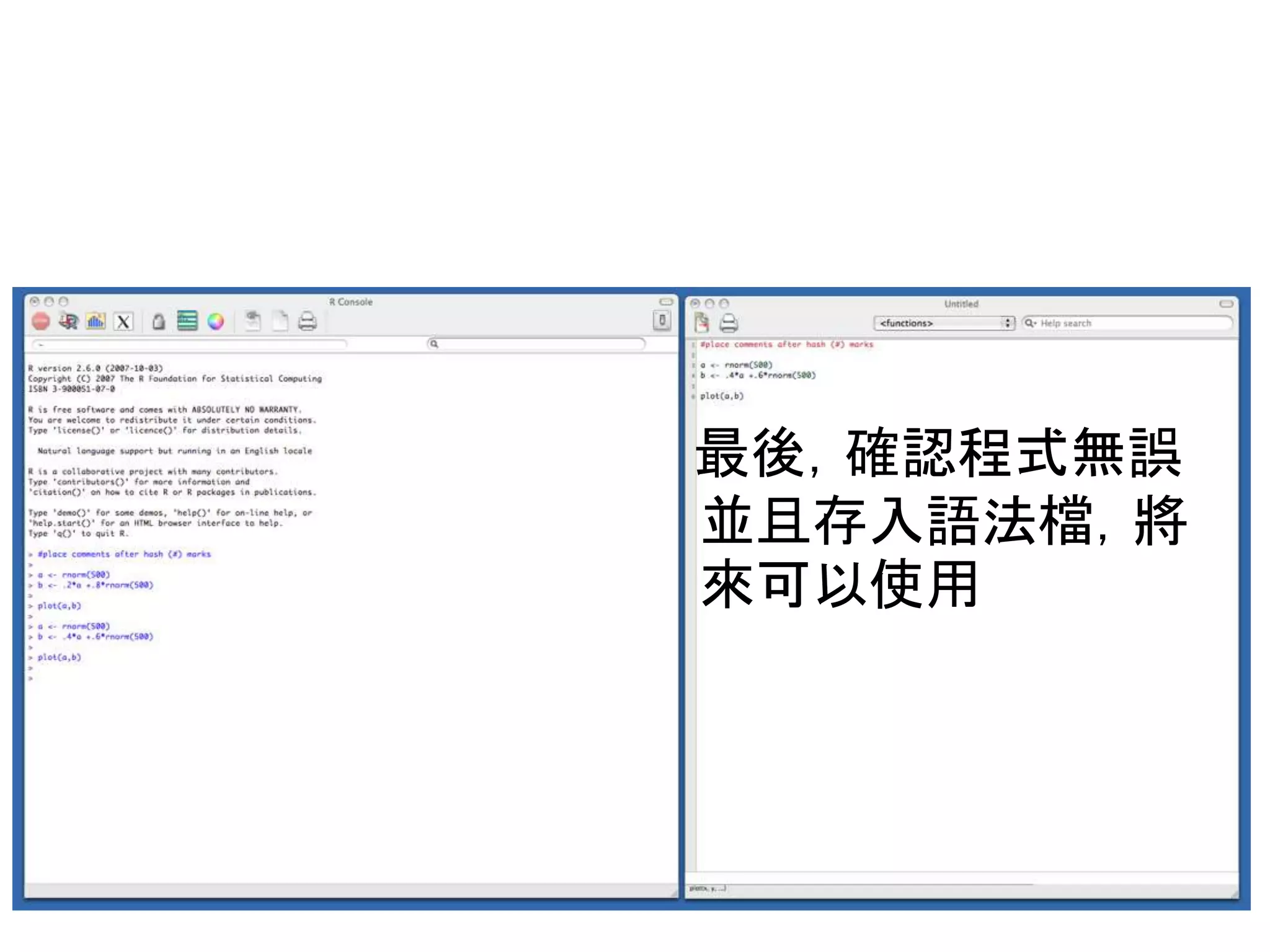Click the blue comment line in the console
Image resolution: width=1270 pixels, height=952 pixels.
[x=124, y=554]
